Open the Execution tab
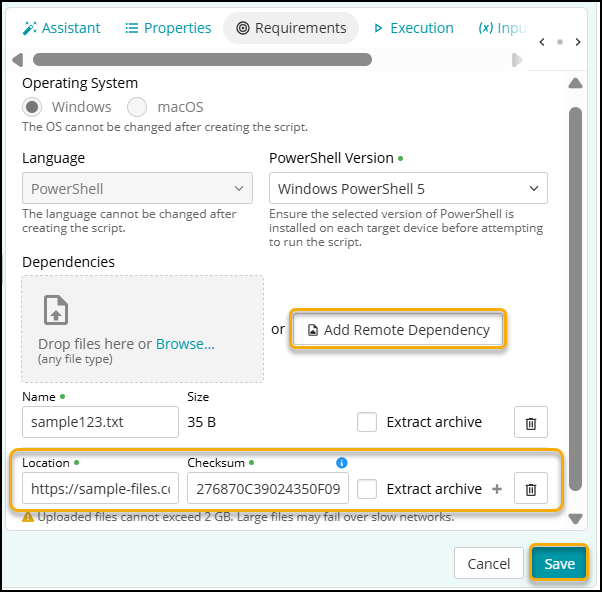The width and height of the screenshot is (602, 592). 413,28
